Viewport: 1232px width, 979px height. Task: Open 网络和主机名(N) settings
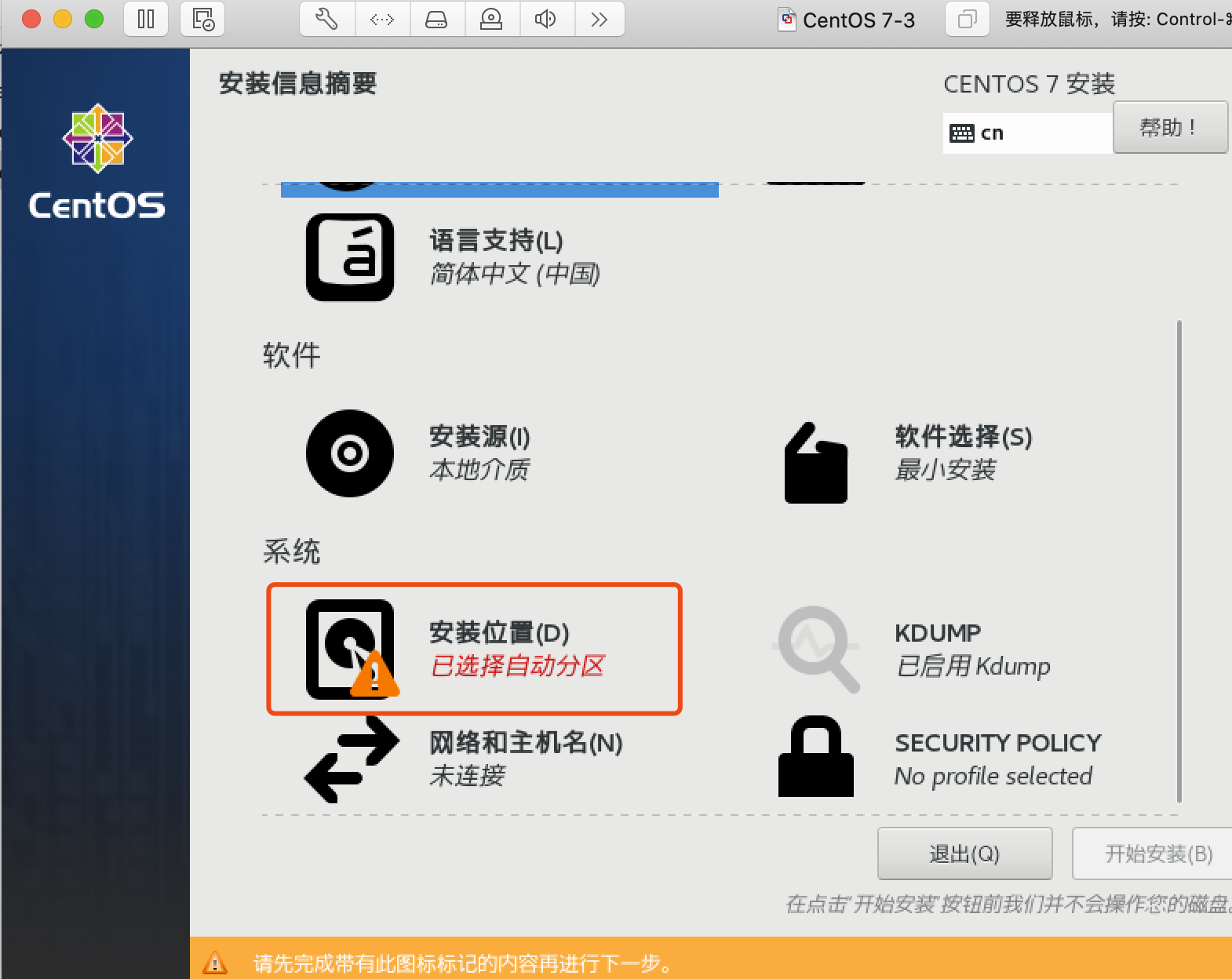[x=526, y=742]
